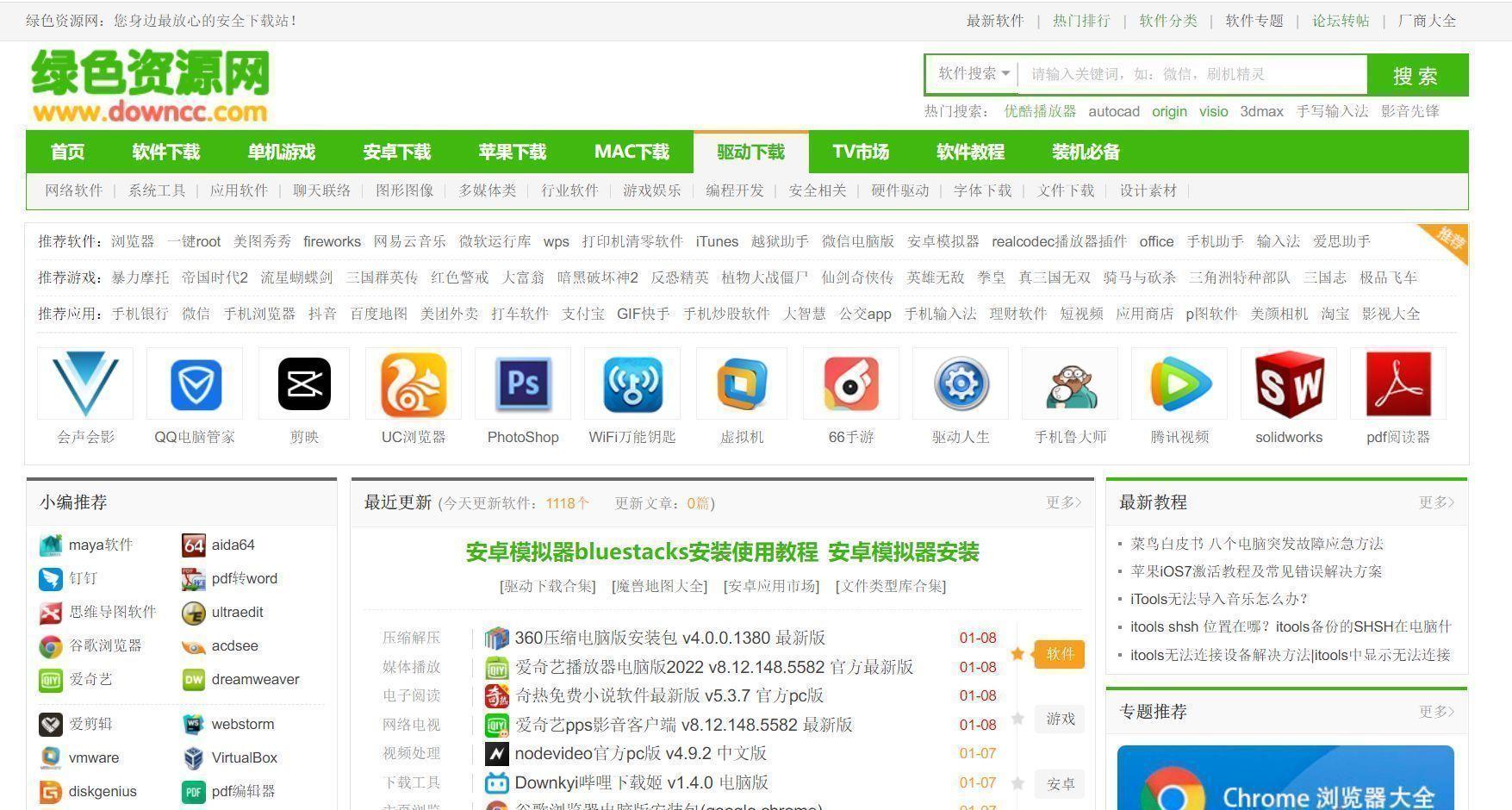Click the dreamweaver DW icon

click(x=194, y=680)
